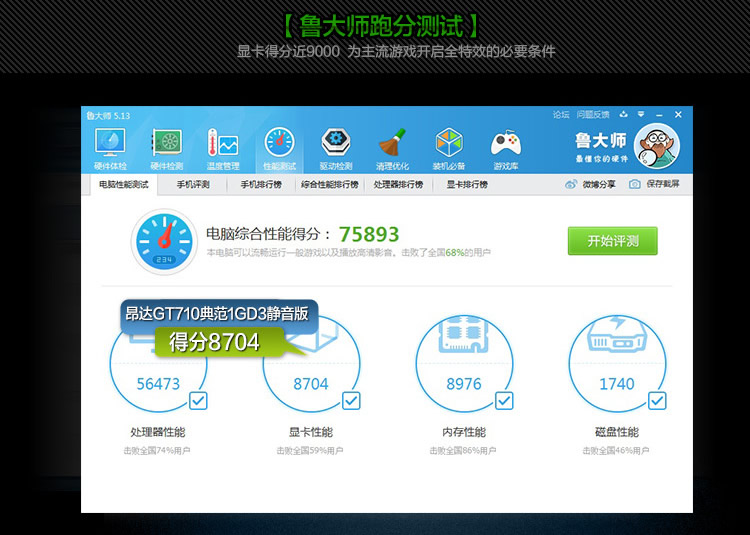The height and width of the screenshot is (535, 750).
Task: Click the 微博分享 text link
Action: 599,185
